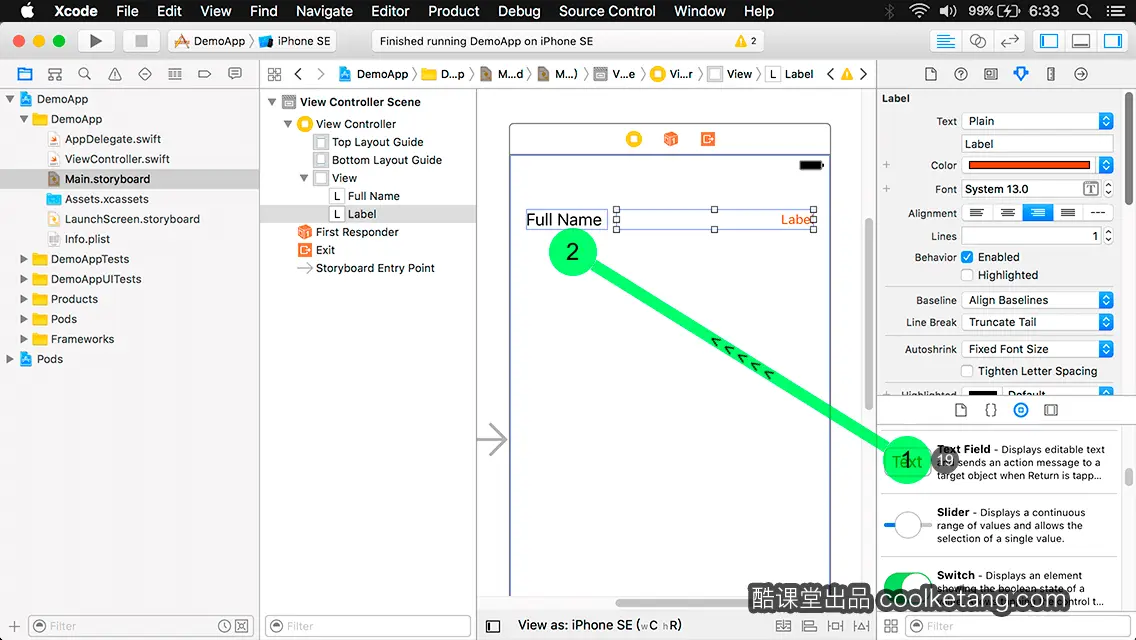1136x640 pixels.
Task: Open the Text type dropdown
Action: [x=1037, y=121]
